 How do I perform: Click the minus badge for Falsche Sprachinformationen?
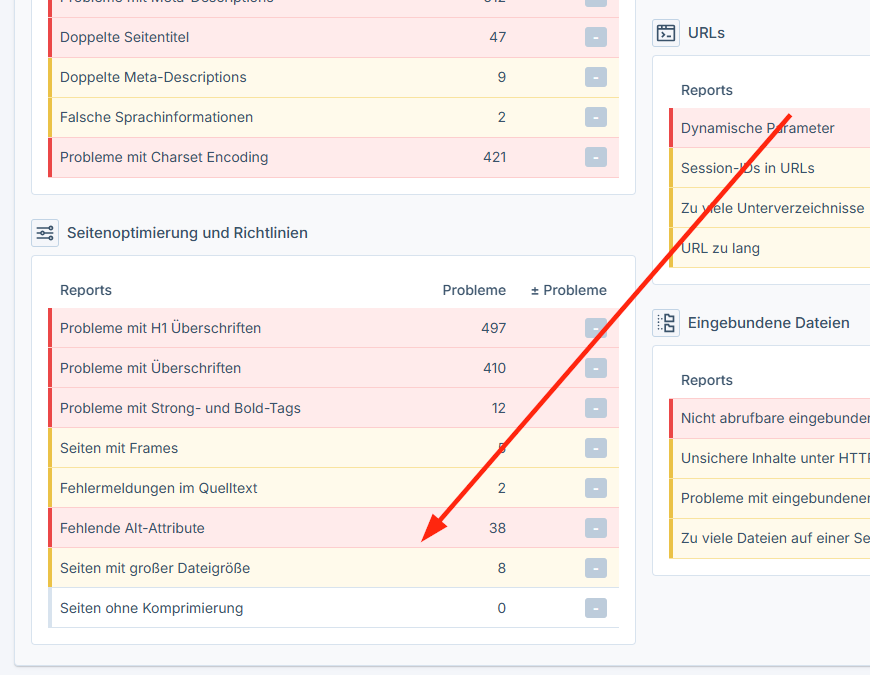(x=596, y=118)
